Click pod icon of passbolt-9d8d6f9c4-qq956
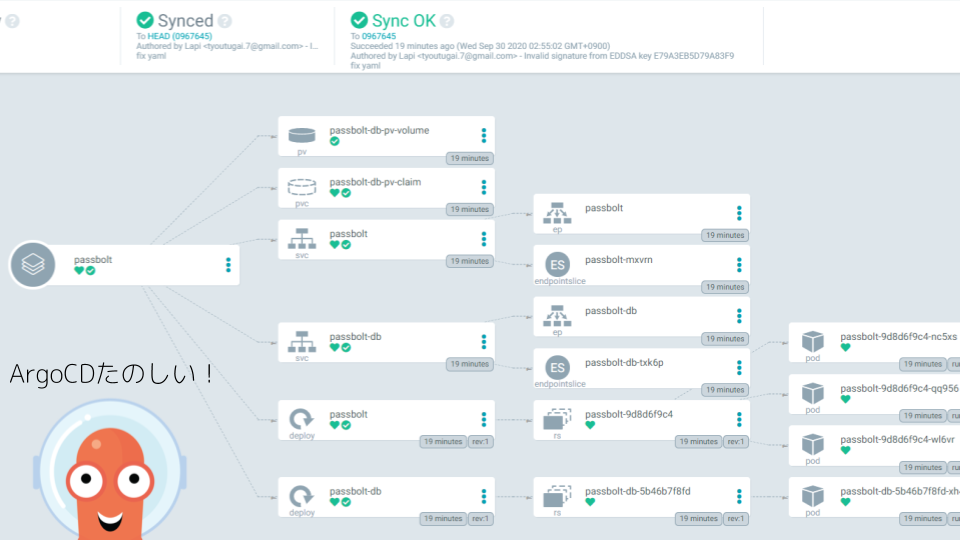Image resolution: width=960 pixels, height=540 pixels. click(x=812, y=393)
